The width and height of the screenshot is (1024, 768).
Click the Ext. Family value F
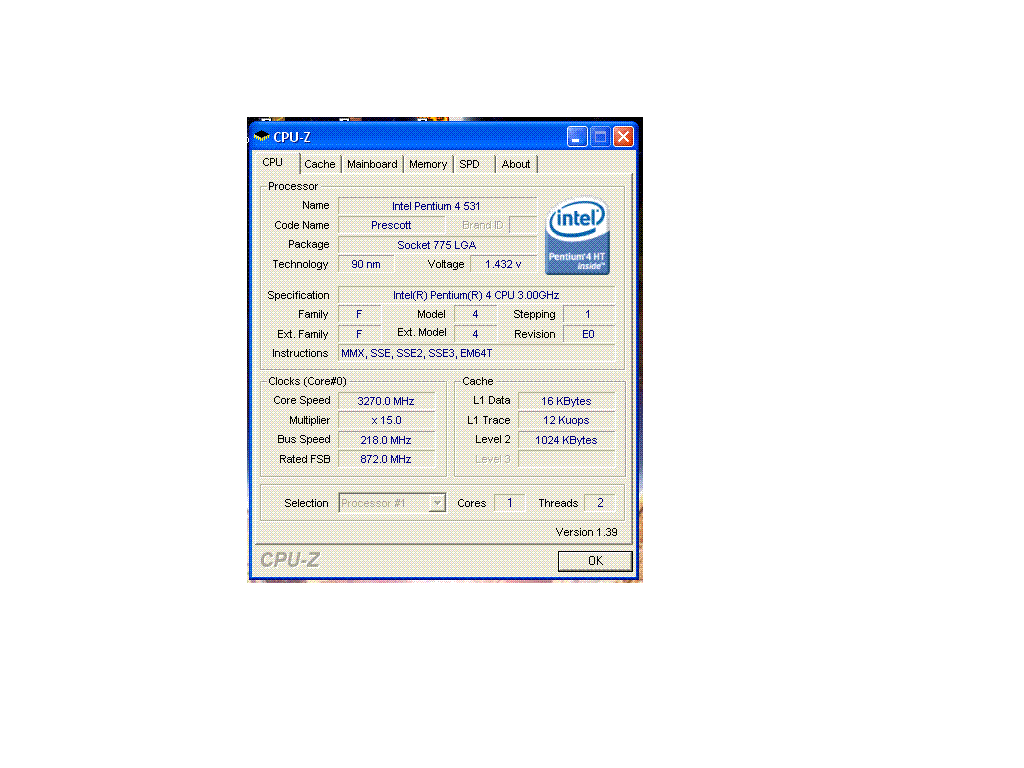[359, 334]
